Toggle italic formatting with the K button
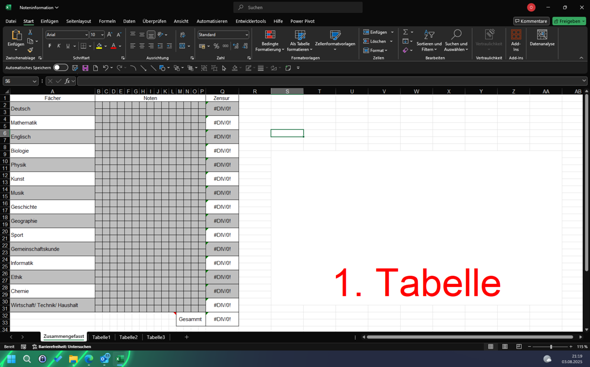The width and height of the screenshot is (590, 367). click(x=59, y=46)
